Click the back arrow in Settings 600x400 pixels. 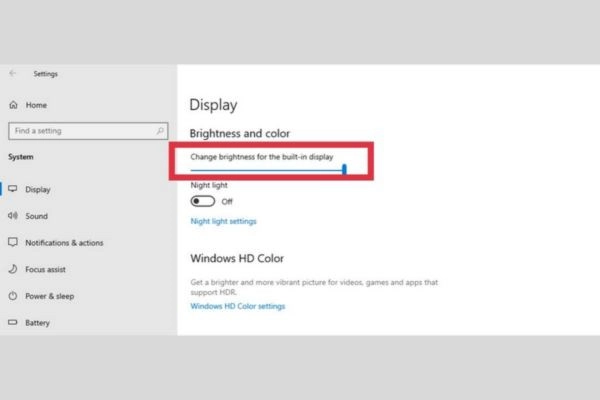click(x=13, y=73)
